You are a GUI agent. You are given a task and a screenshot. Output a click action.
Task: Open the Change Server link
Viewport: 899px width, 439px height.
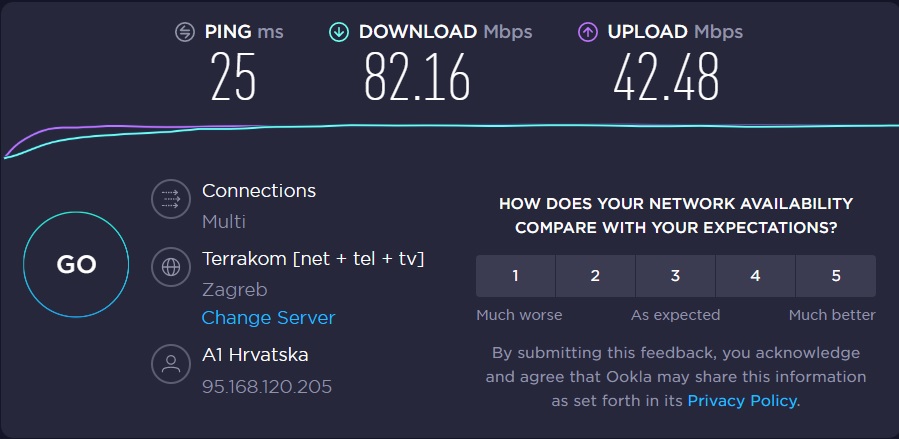click(268, 318)
